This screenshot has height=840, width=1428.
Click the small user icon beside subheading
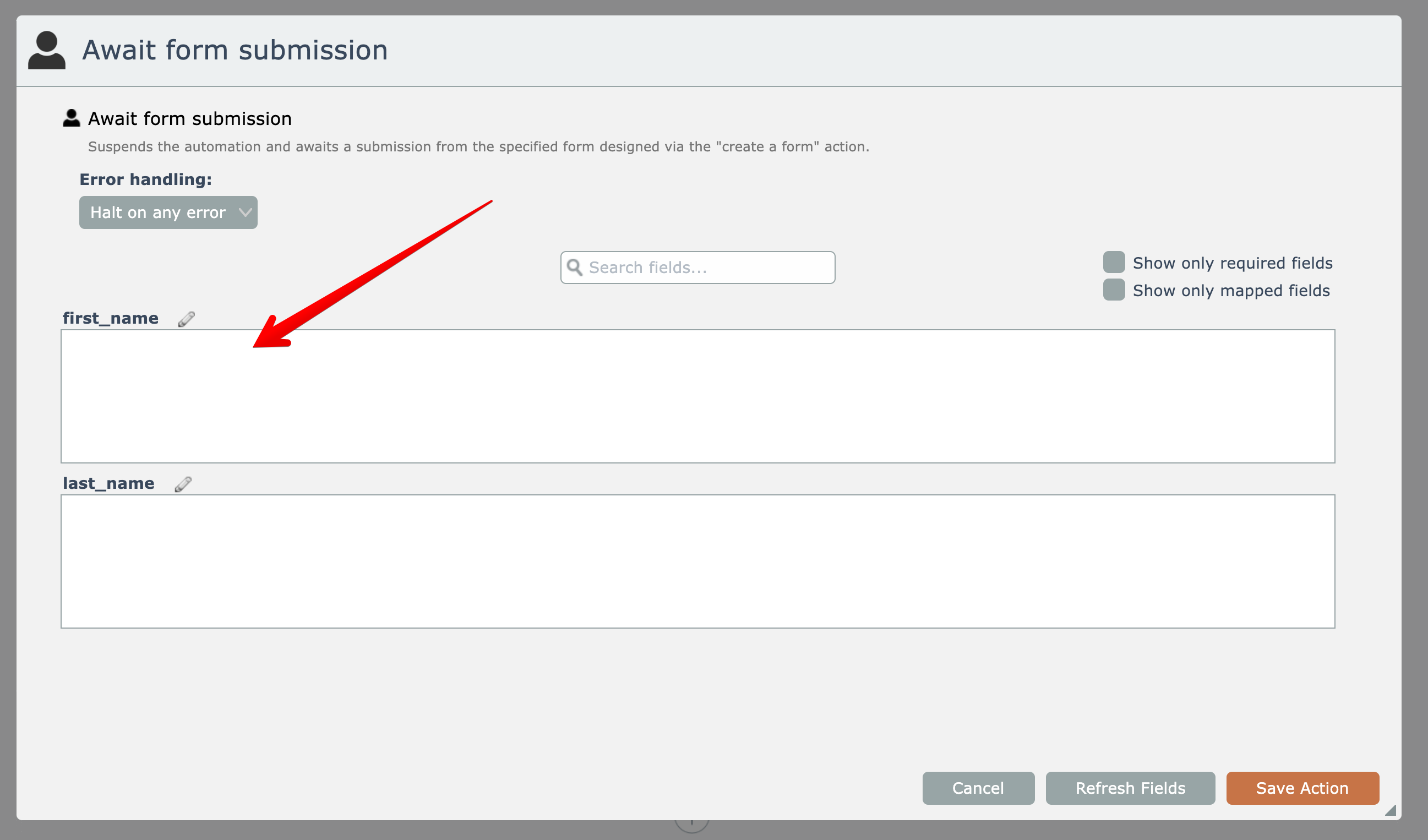click(x=72, y=118)
